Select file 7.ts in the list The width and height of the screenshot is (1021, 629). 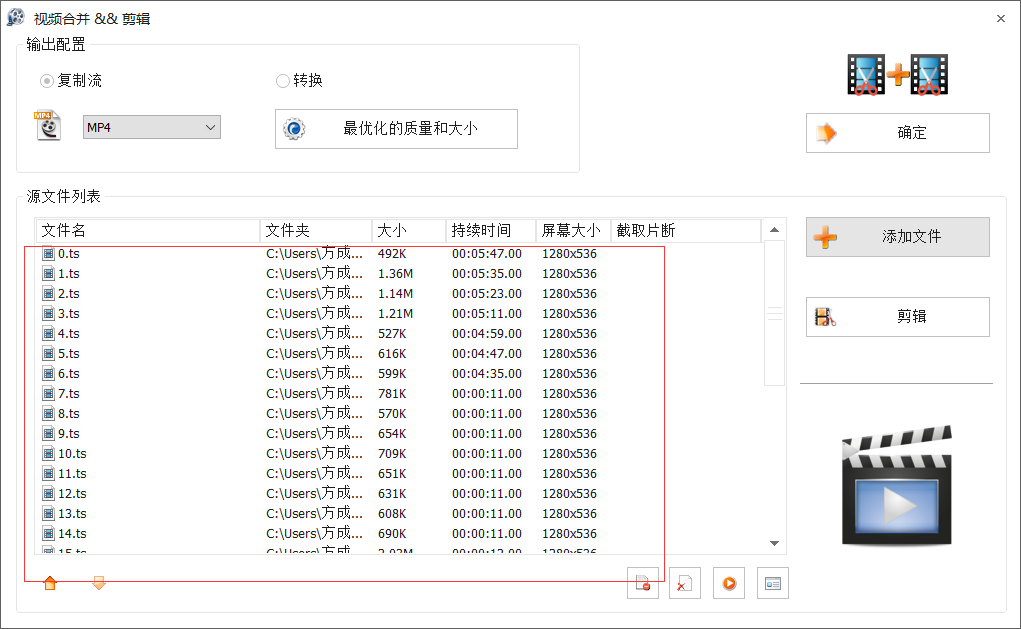coord(68,394)
